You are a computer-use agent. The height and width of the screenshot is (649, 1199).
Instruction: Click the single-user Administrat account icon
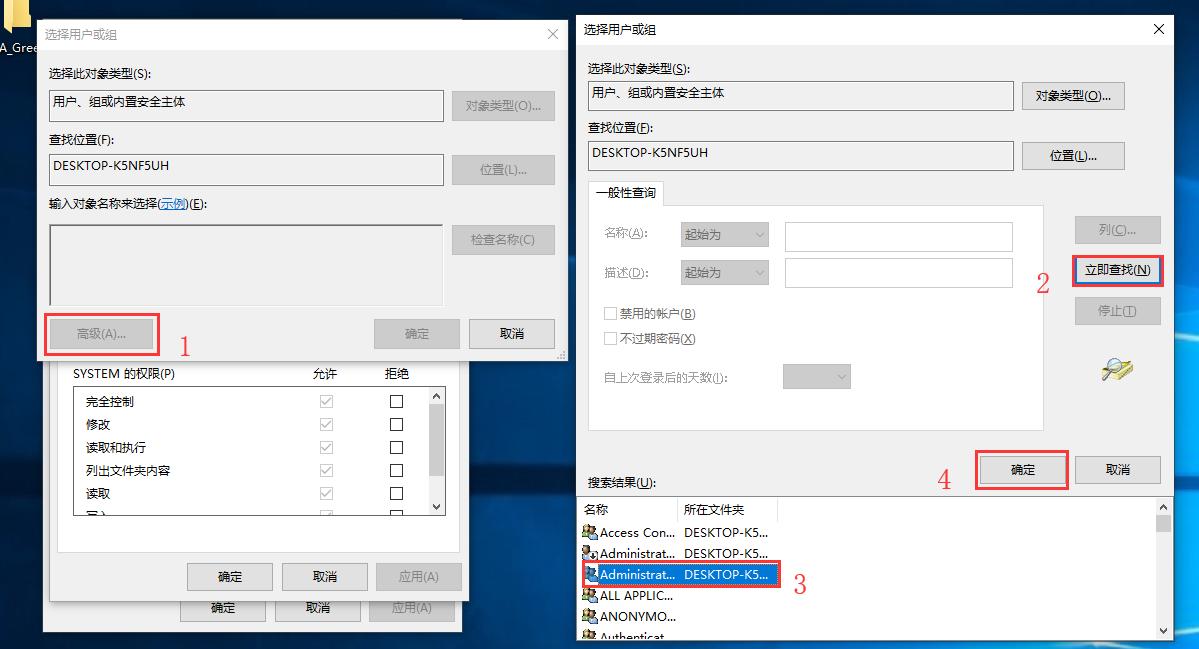pyautogui.click(x=591, y=553)
